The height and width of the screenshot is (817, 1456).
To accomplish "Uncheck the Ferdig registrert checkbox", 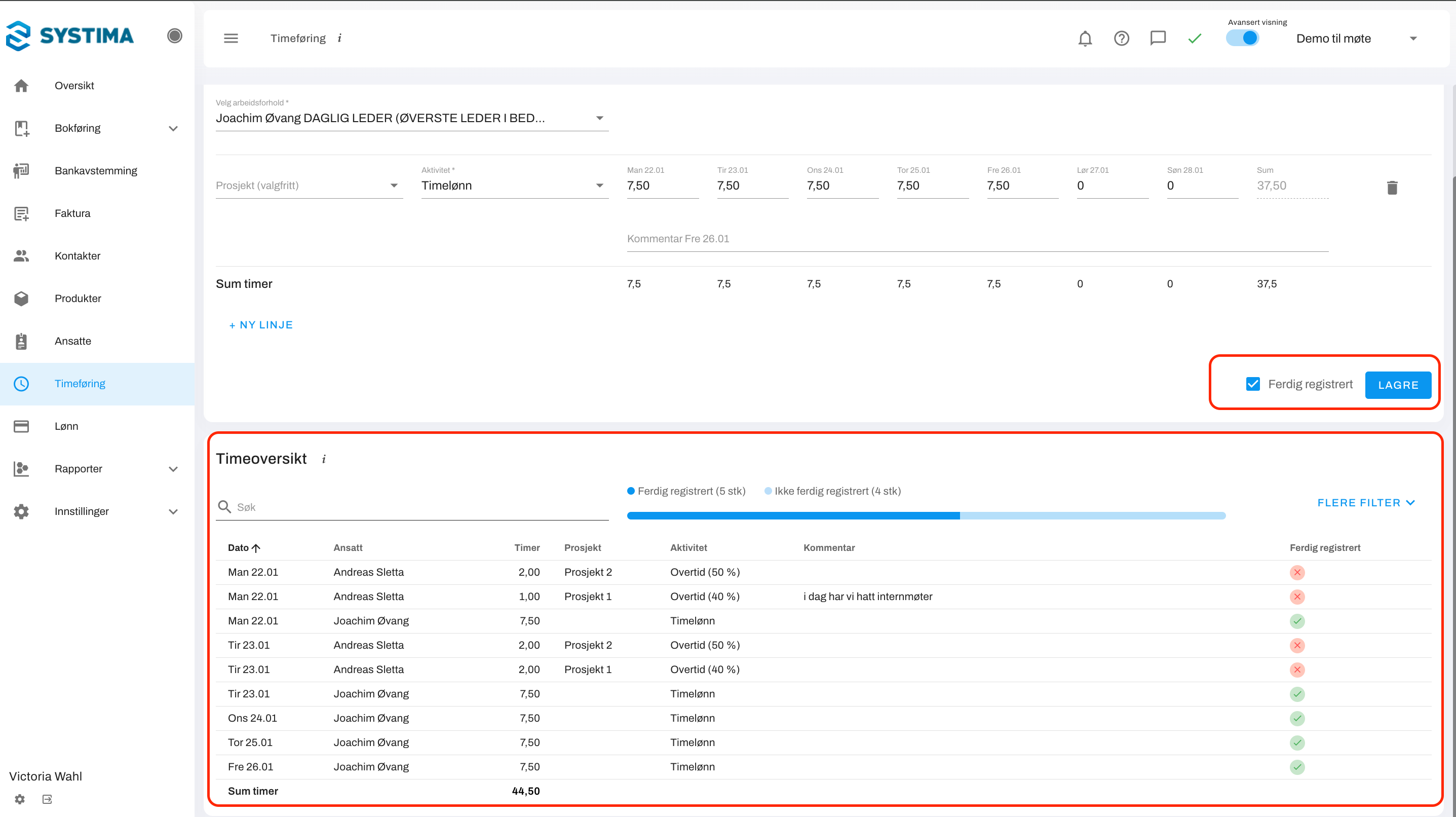I will (1252, 384).
